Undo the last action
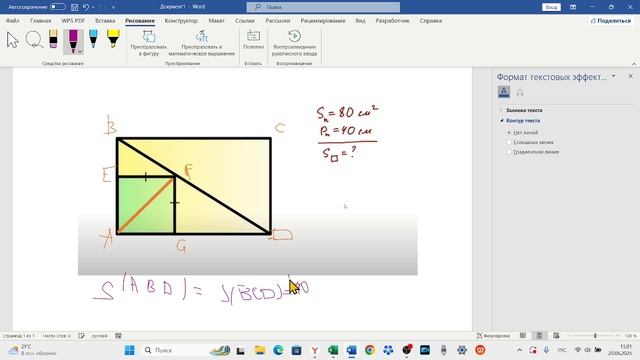Screen dimensions: 640x360 (86, 7)
